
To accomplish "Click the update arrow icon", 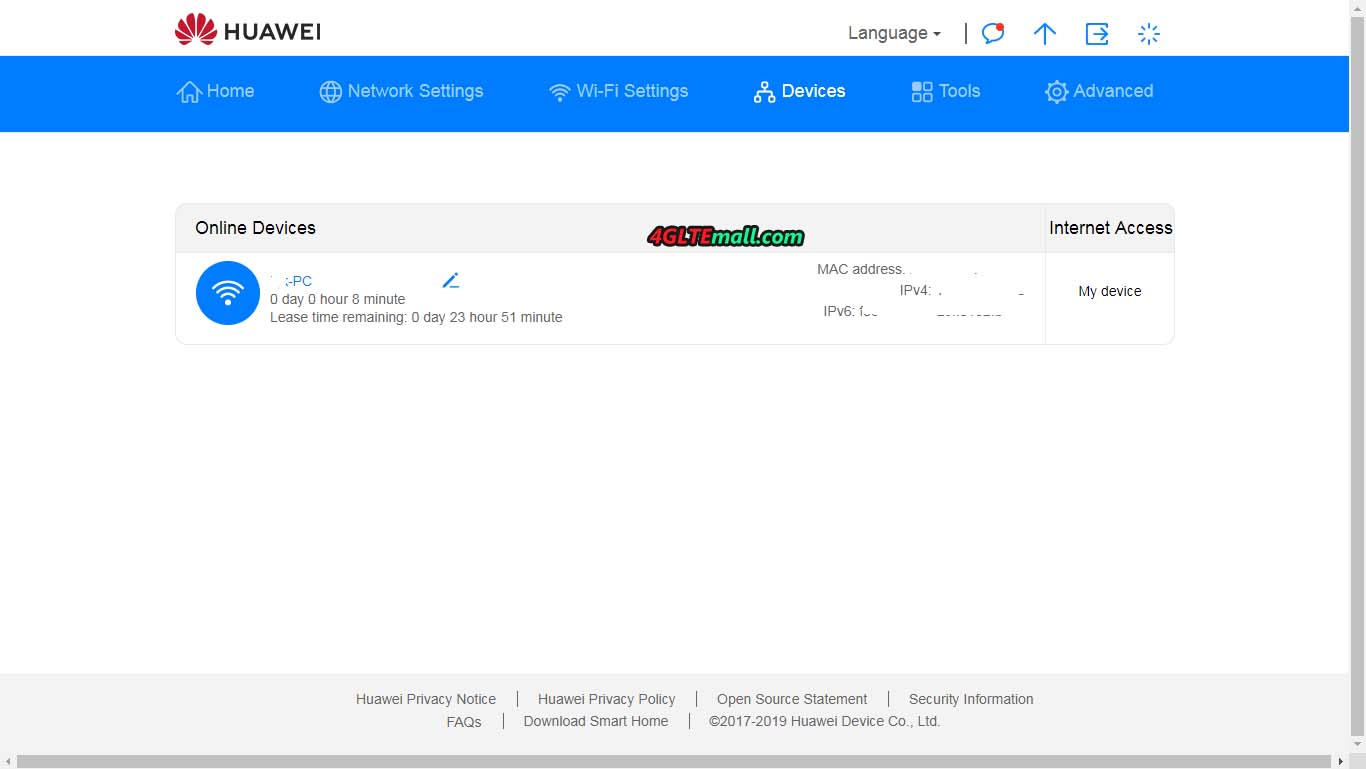I will click(1044, 34).
